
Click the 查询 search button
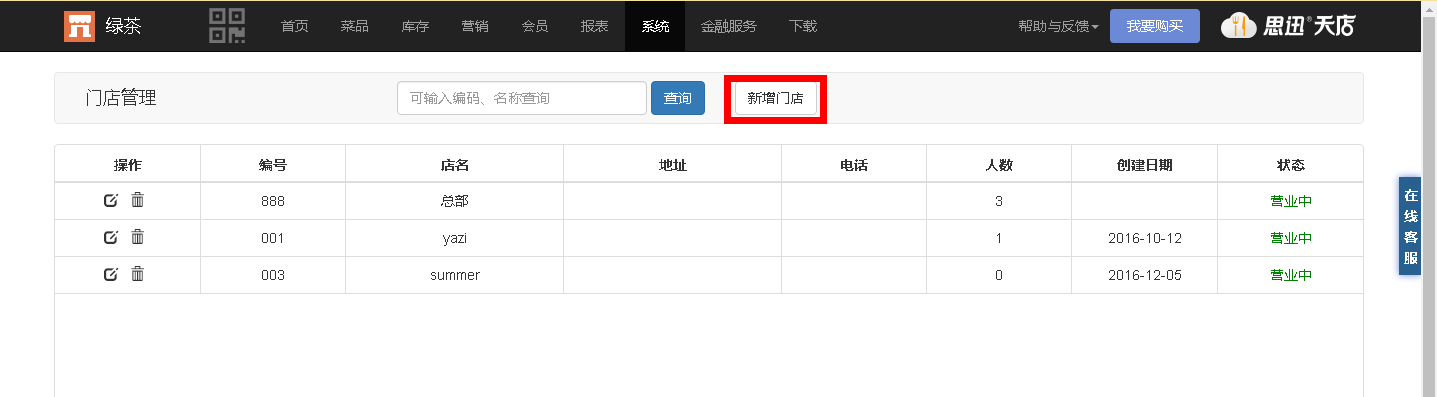coord(678,98)
